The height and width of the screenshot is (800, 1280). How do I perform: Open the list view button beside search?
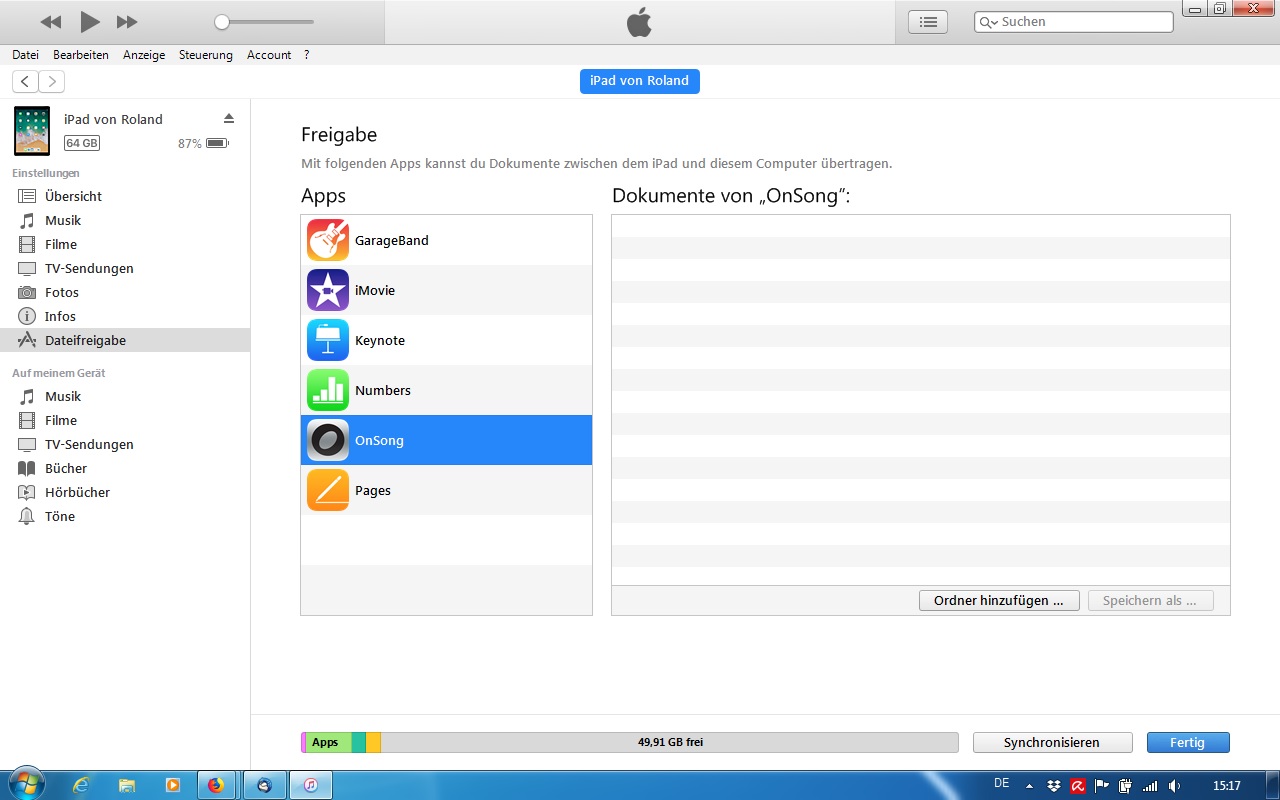[928, 22]
